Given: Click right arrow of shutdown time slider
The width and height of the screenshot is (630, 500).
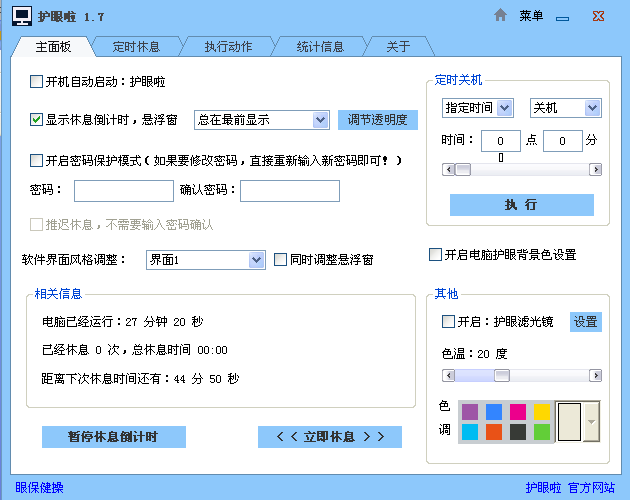Looking at the screenshot, I should 595,170.
